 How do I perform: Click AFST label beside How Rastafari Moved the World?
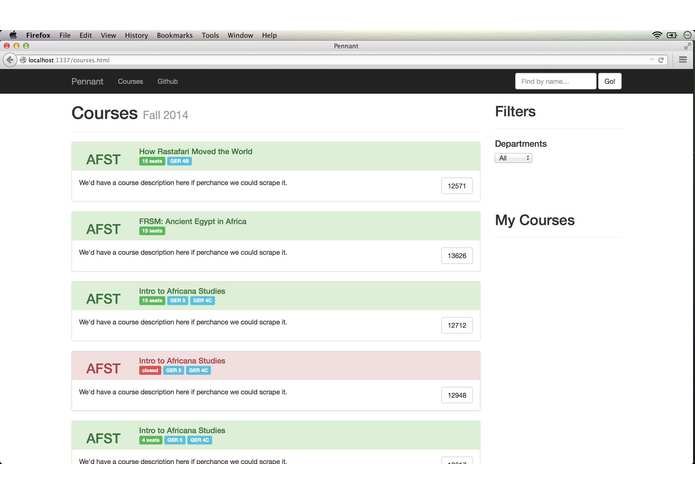click(103, 159)
